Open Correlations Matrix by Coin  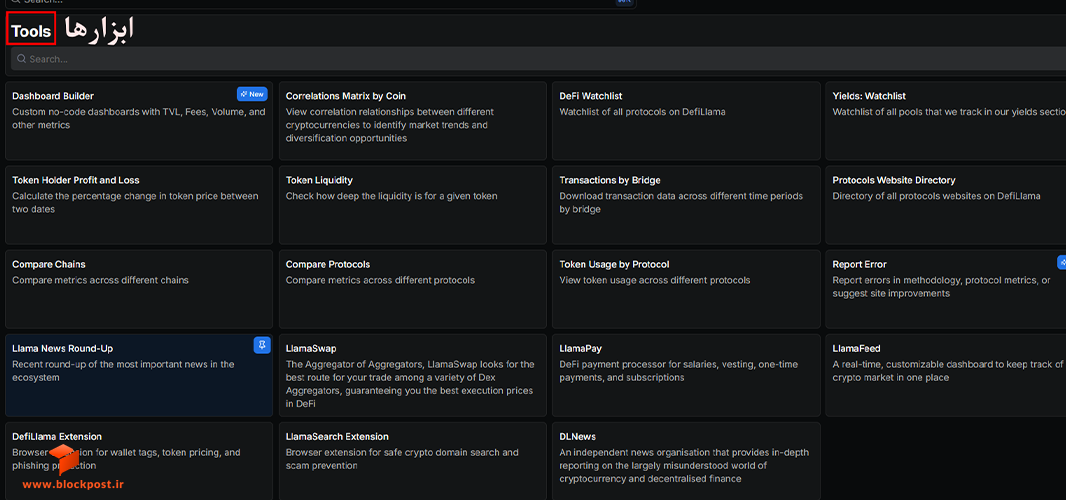(413, 121)
